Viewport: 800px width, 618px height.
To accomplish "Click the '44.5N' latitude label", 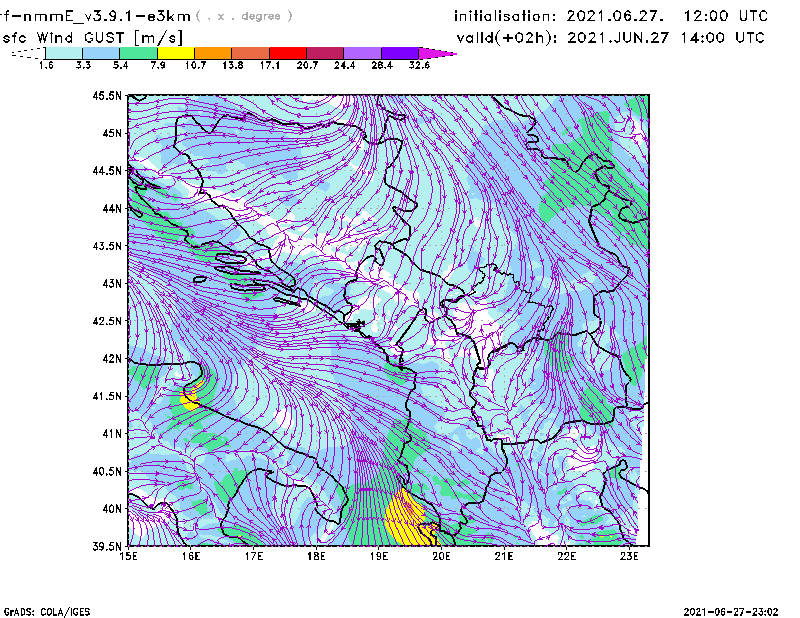I will click(107, 170).
